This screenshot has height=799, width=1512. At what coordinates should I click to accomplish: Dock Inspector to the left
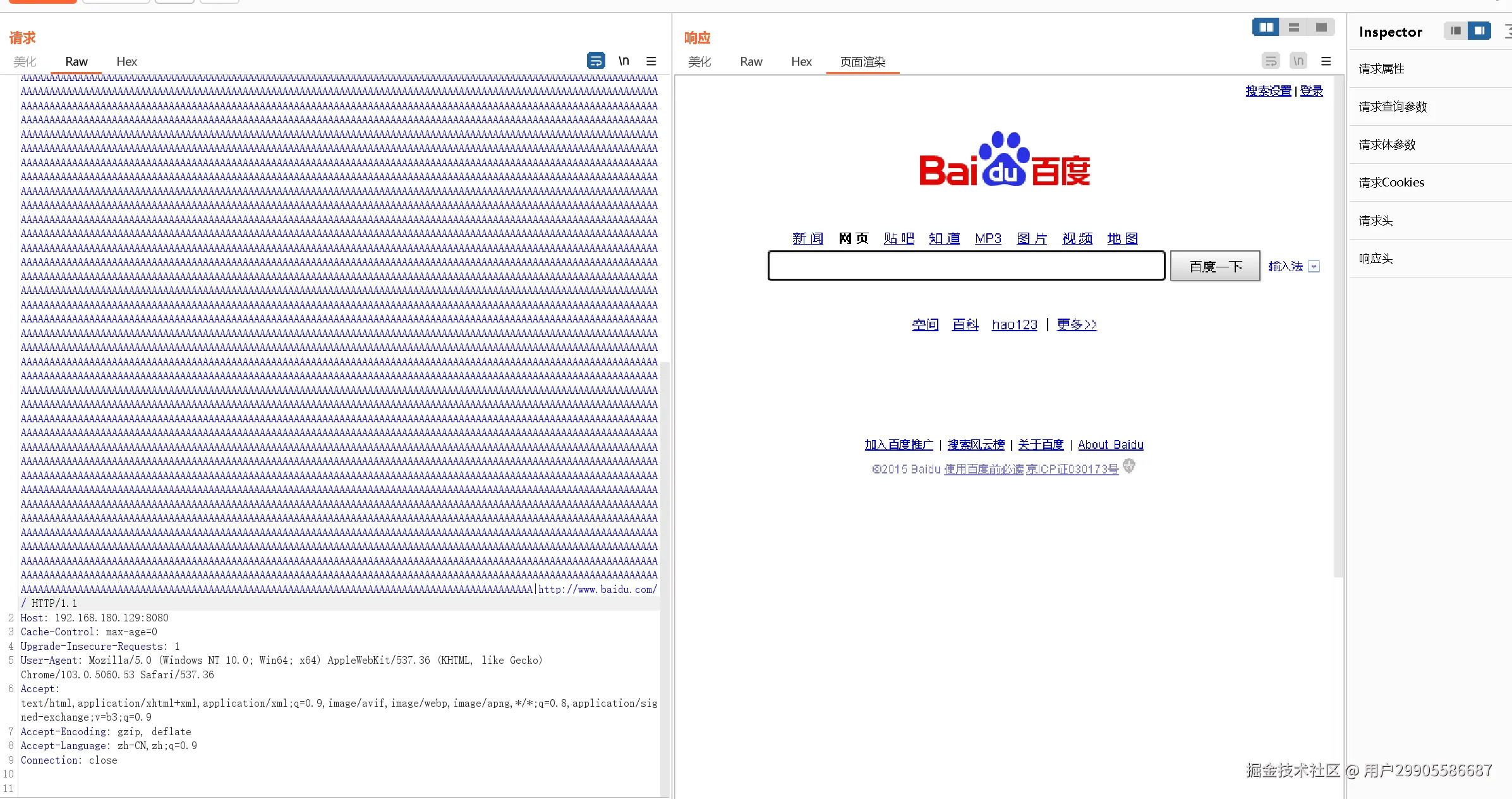(1456, 30)
